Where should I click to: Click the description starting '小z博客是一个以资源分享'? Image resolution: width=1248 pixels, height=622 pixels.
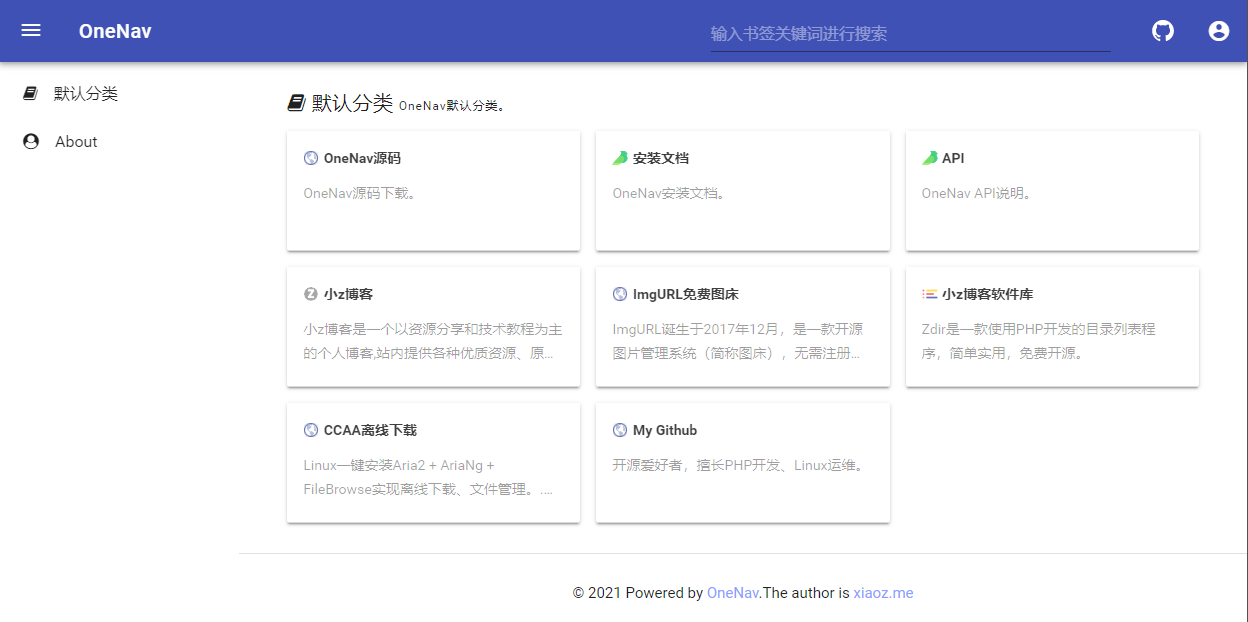[x=433, y=341]
